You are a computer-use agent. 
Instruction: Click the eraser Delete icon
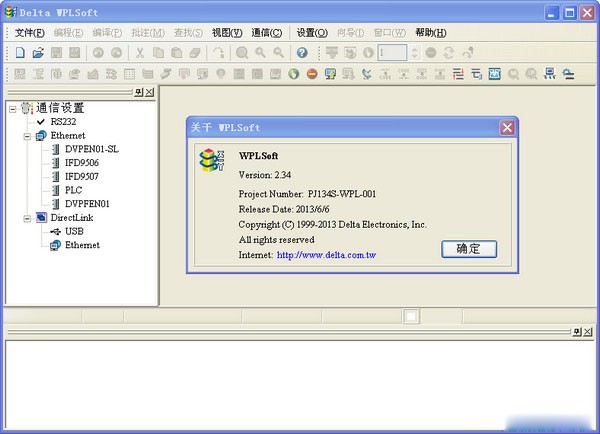click(x=195, y=52)
